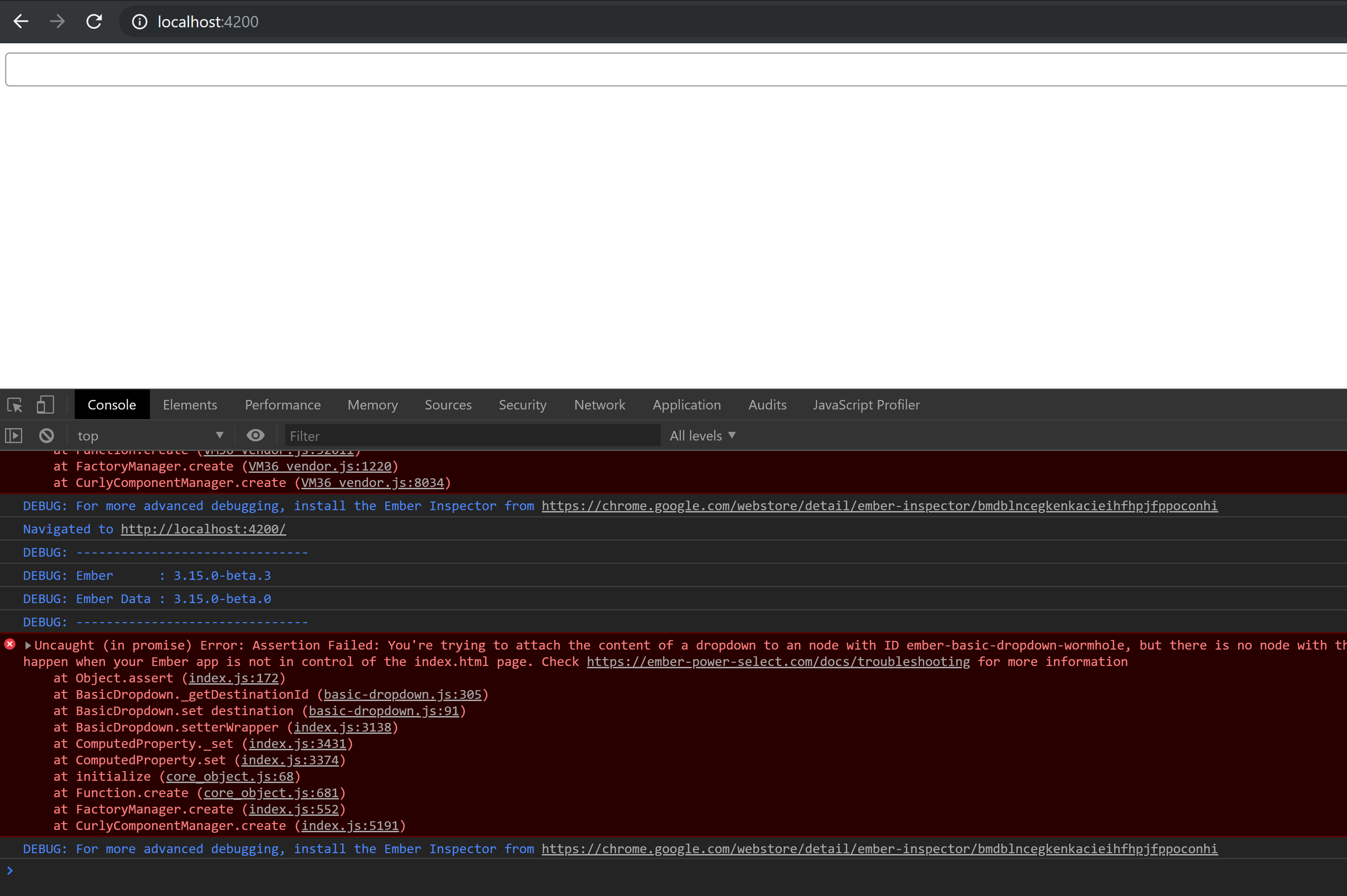Viewport: 1347px width, 896px height.
Task: Select the inspect element tool
Action: coord(14,404)
